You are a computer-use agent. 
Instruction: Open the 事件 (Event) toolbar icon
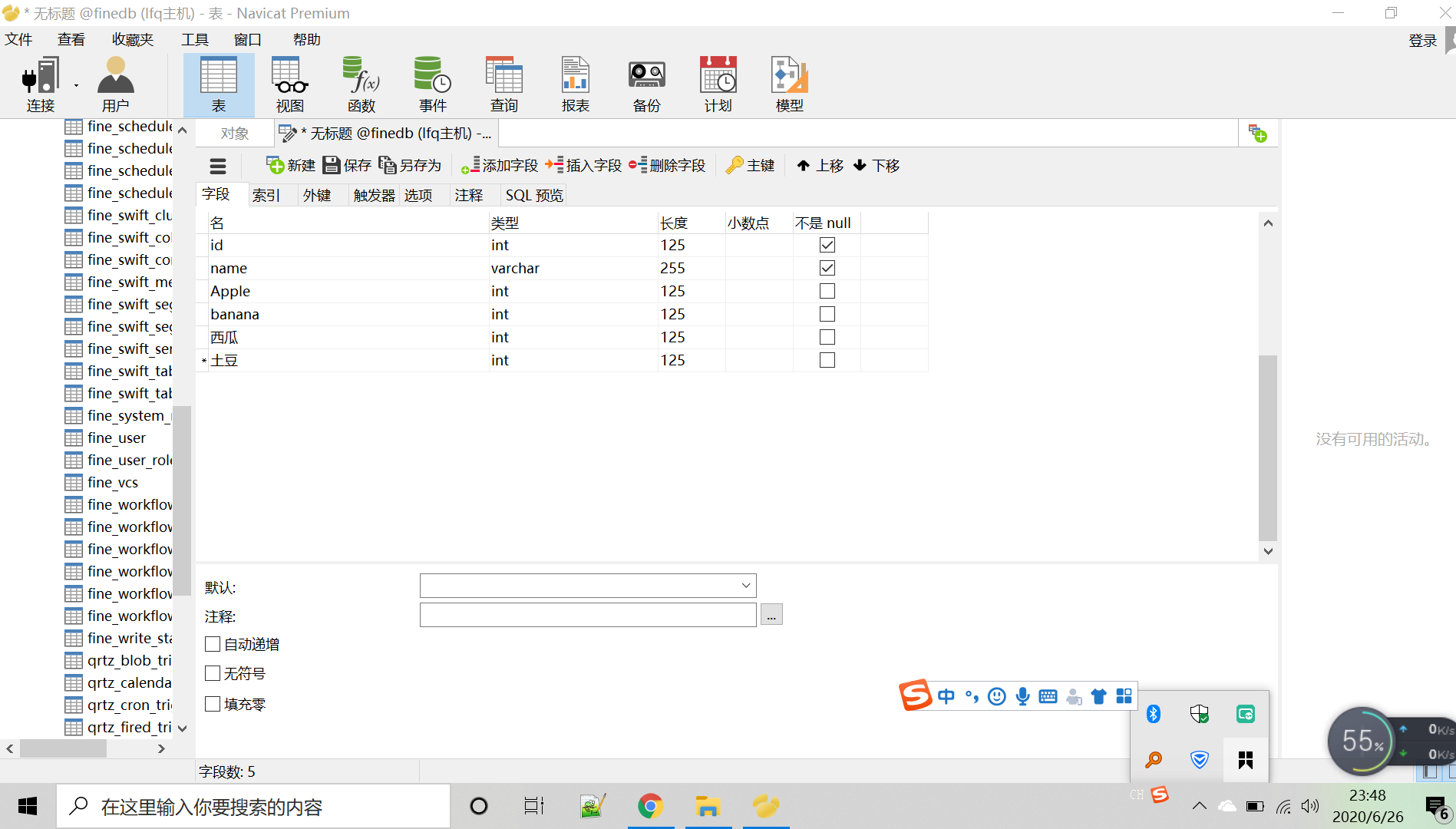pyautogui.click(x=431, y=83)
